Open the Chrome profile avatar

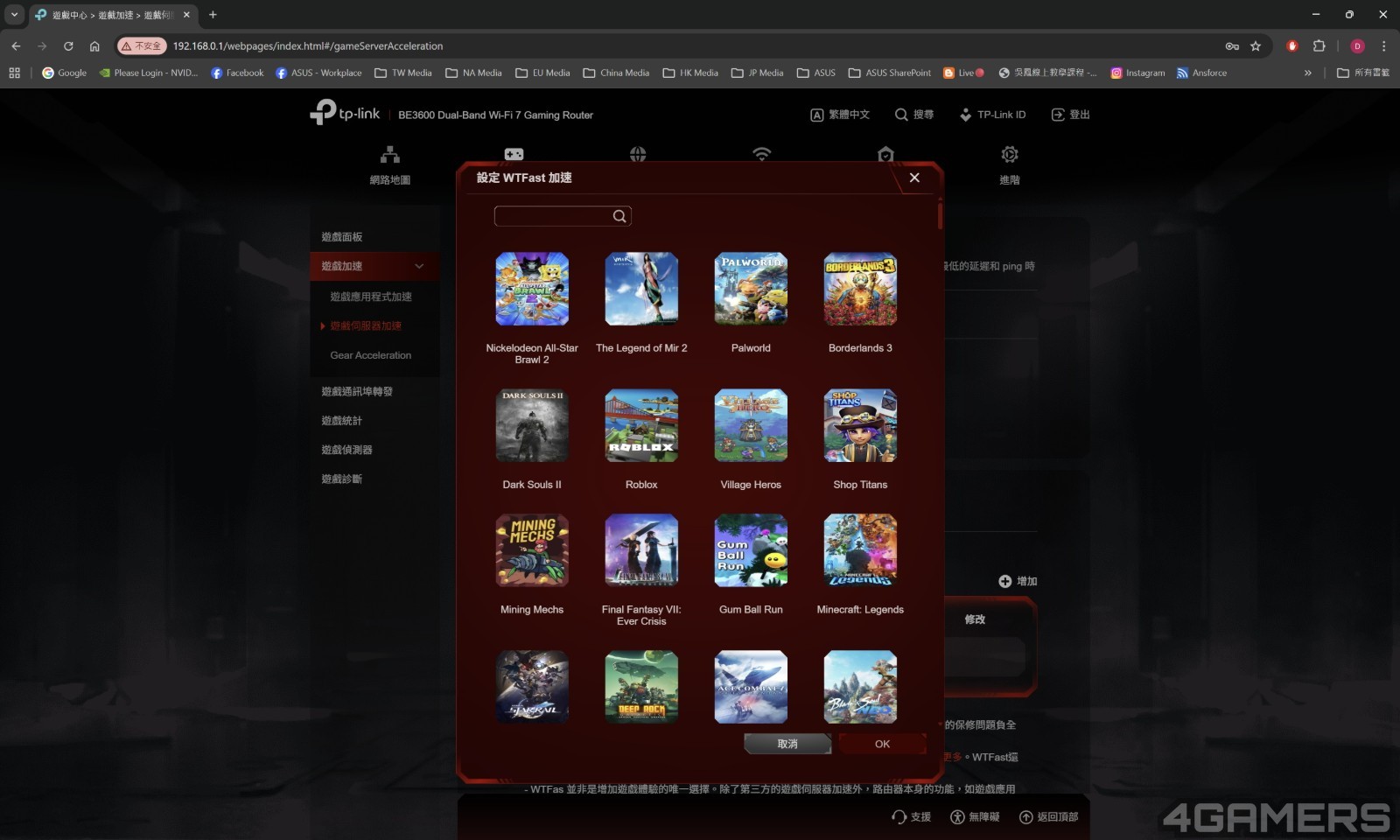[1357, 46]
